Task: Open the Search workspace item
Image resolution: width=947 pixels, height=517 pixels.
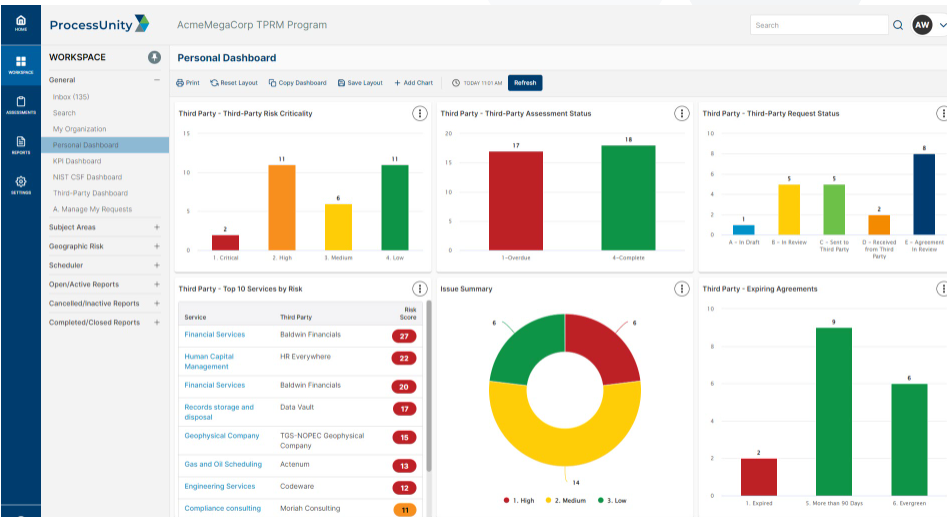Action: click(64, 113)
